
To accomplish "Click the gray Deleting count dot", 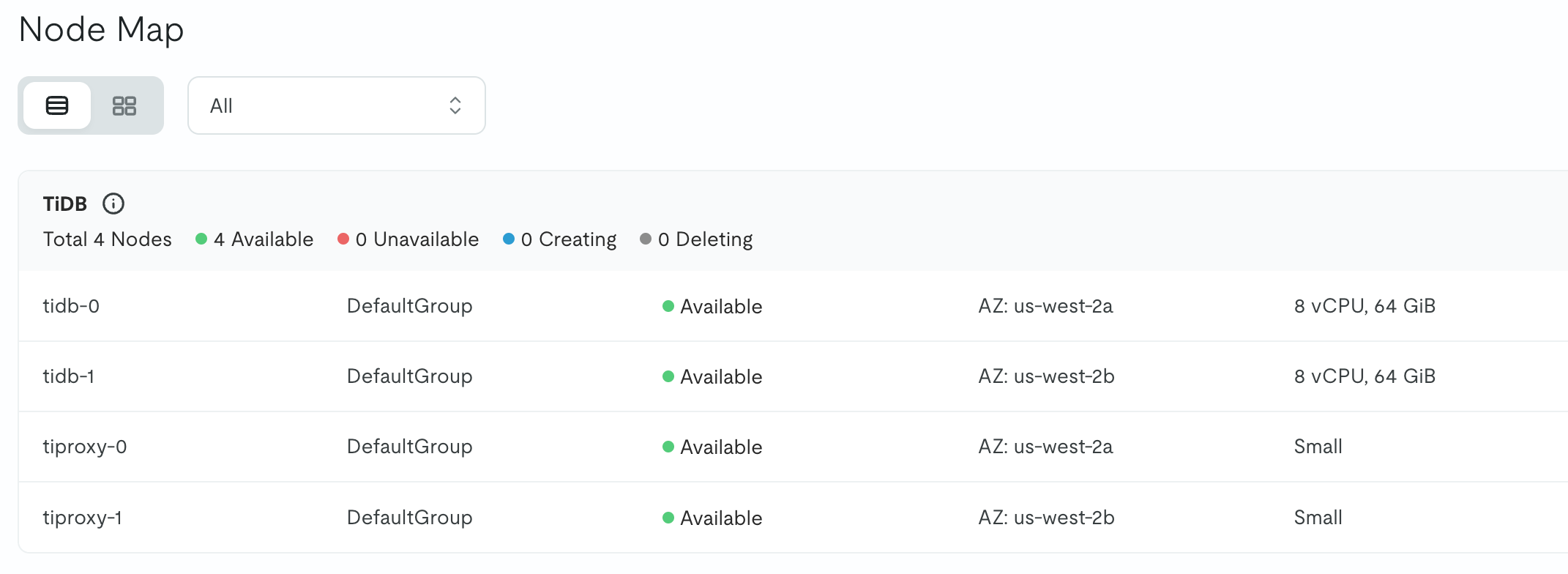I will pos(646,239).
